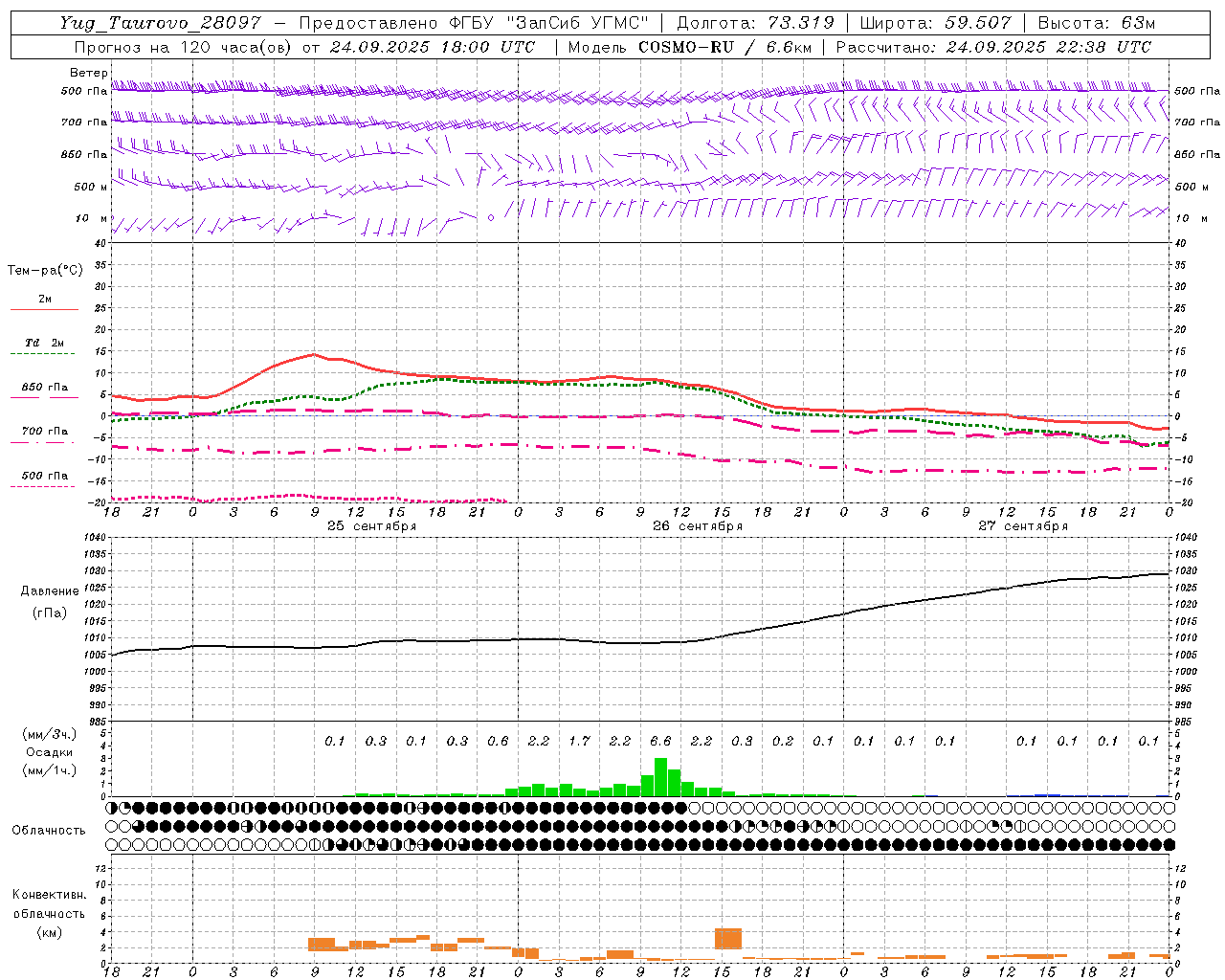
Task: Click the longitude value "Долгота: 73.319"
Action: point(755,23)
